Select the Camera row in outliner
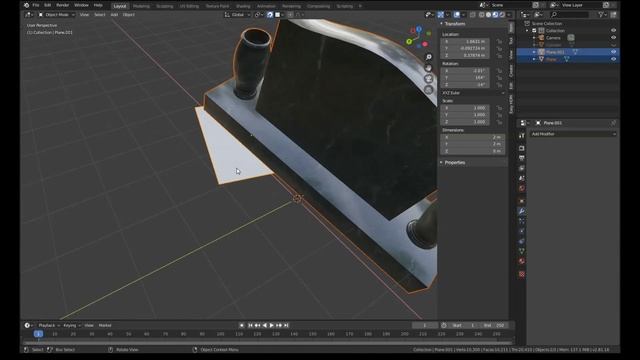The image size is (640, 360). coord(567,38)
